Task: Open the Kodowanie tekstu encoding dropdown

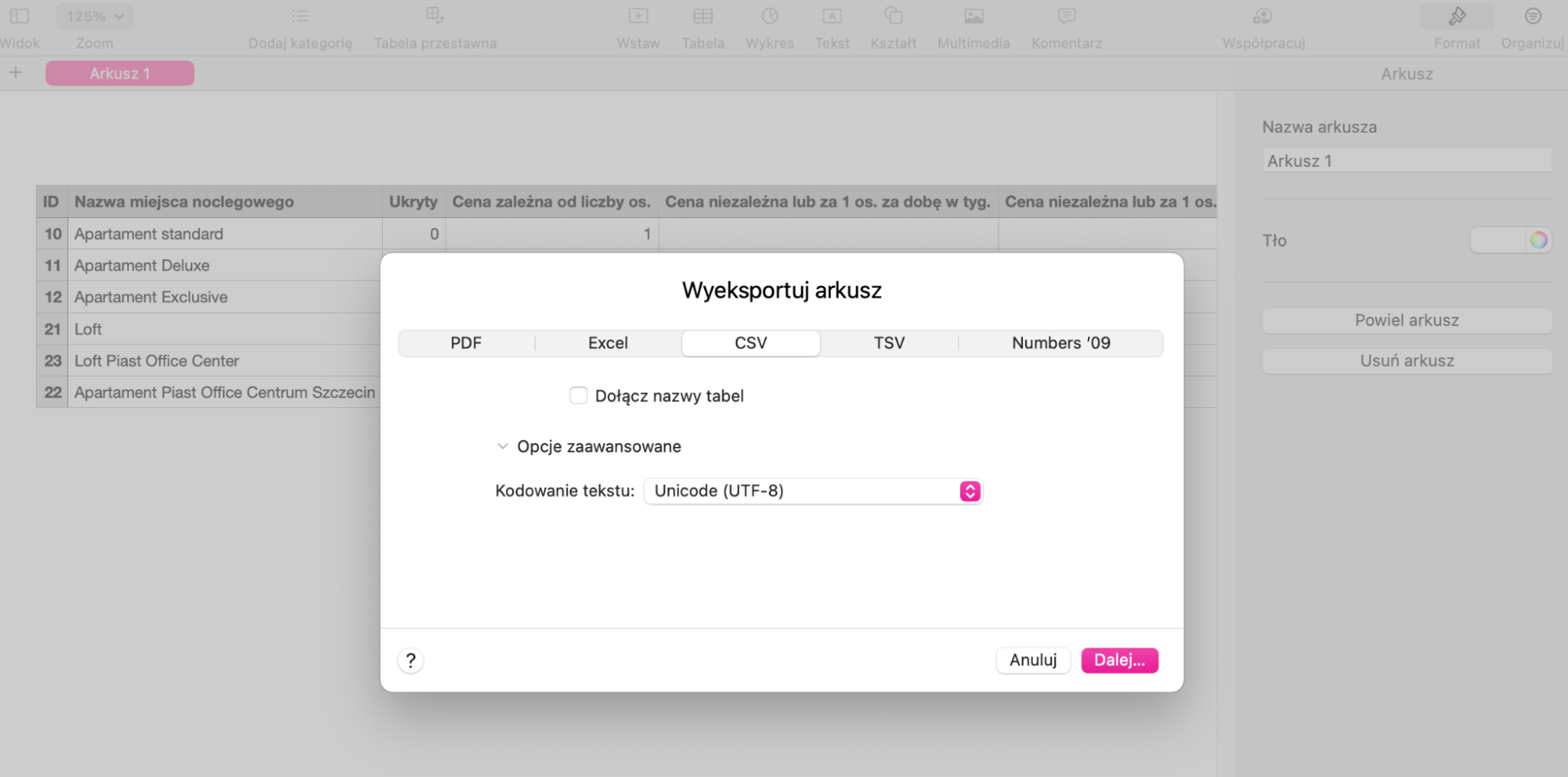Action: pyautogui.click(x=813, y=491)
